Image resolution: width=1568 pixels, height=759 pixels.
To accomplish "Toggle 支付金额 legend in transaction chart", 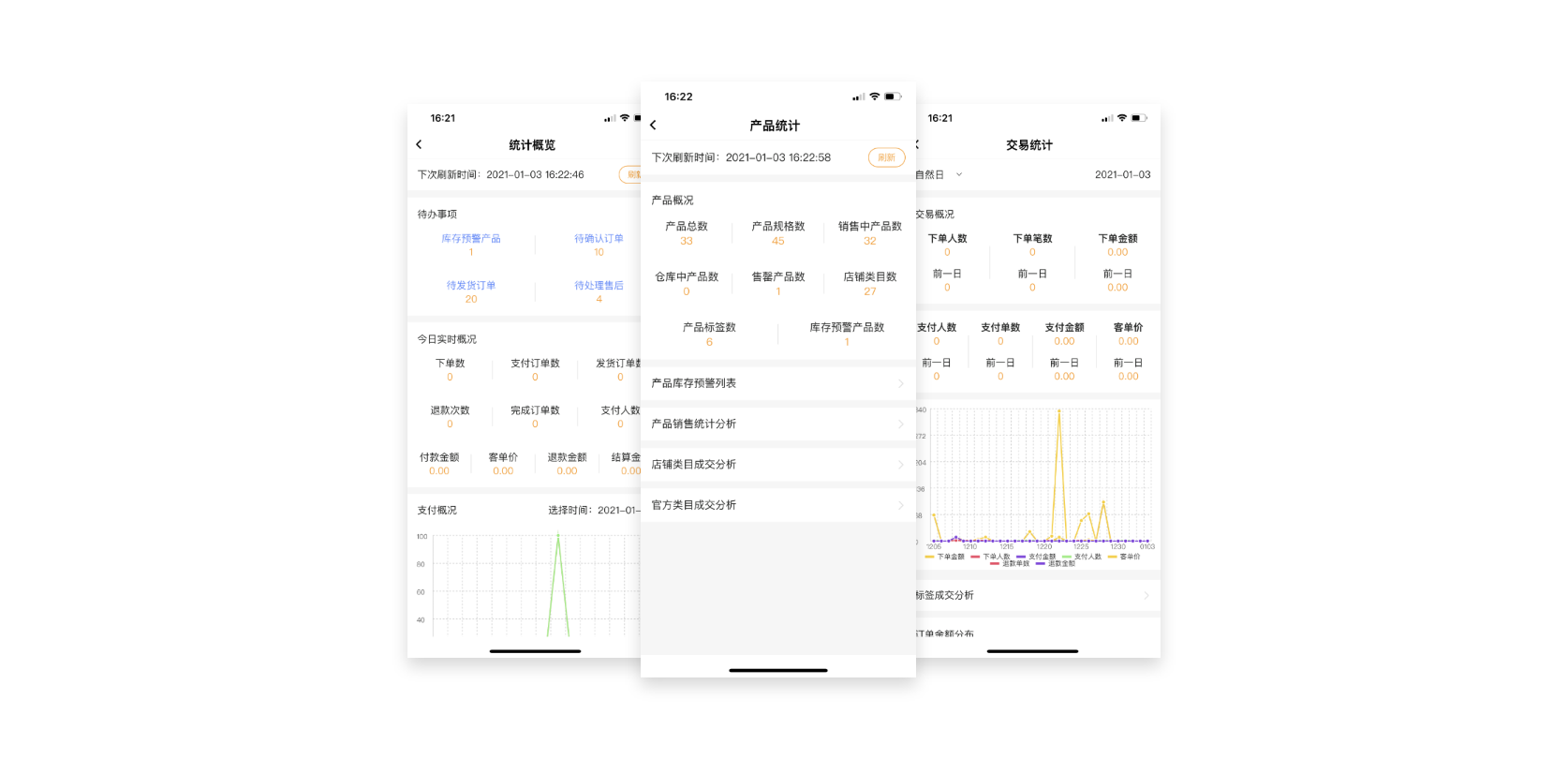I will pos(1036,557).
